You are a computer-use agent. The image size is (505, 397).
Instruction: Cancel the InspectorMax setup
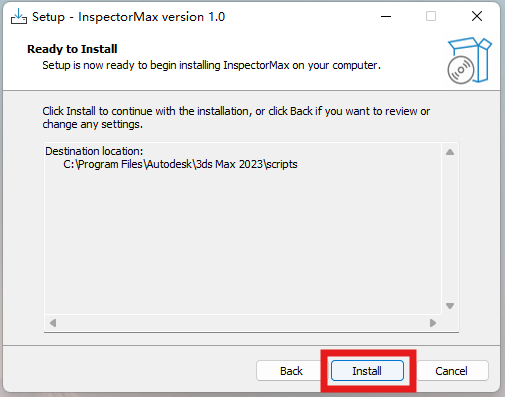(452, 370)
